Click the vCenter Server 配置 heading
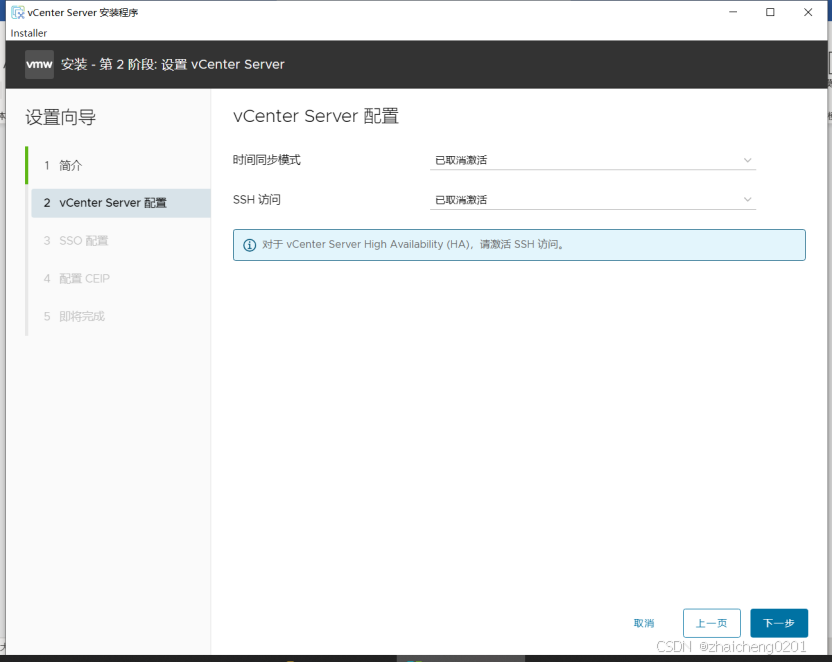 point(316,116)
